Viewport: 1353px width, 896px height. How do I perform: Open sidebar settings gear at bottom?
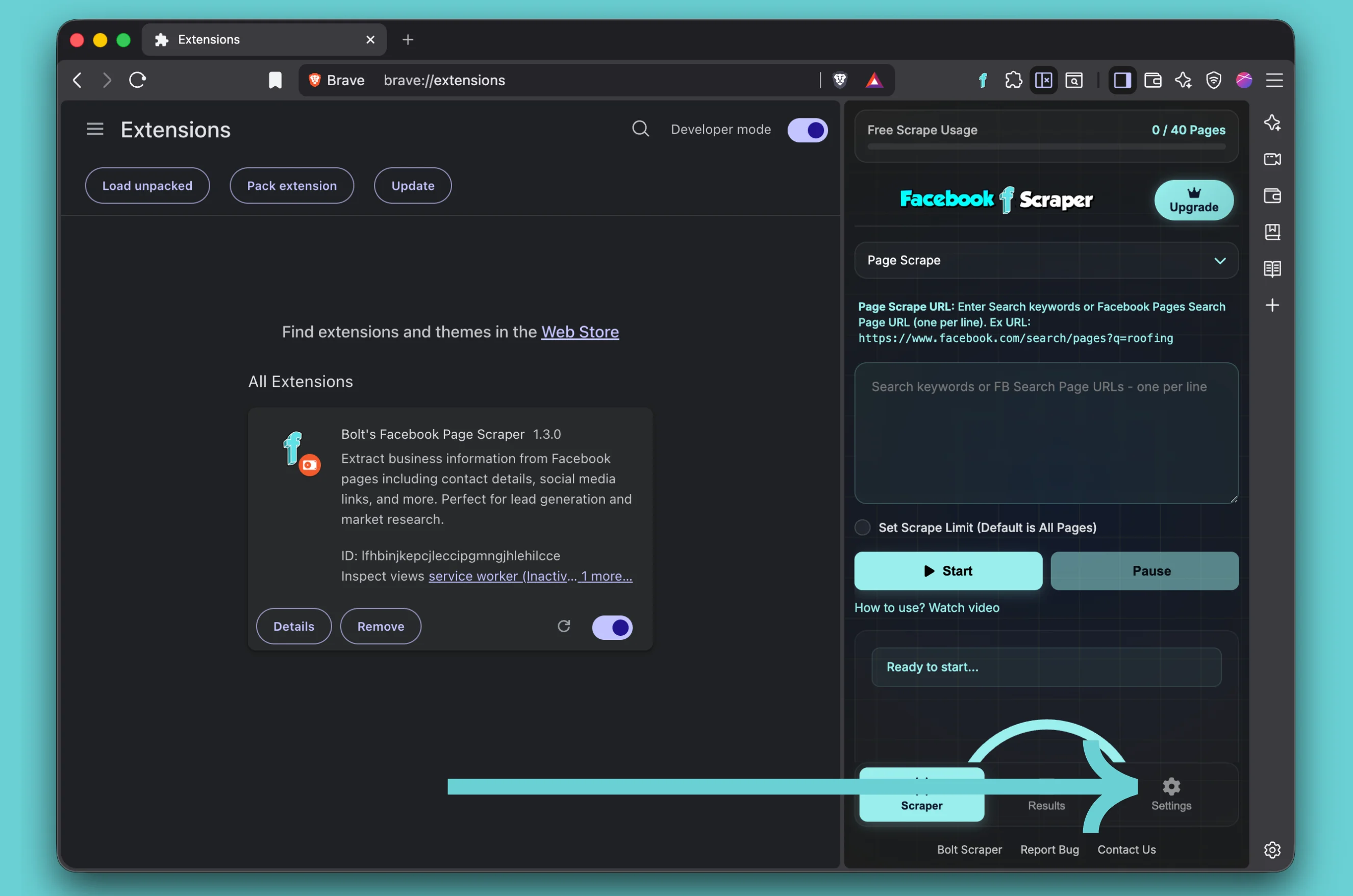[1272, 850]
